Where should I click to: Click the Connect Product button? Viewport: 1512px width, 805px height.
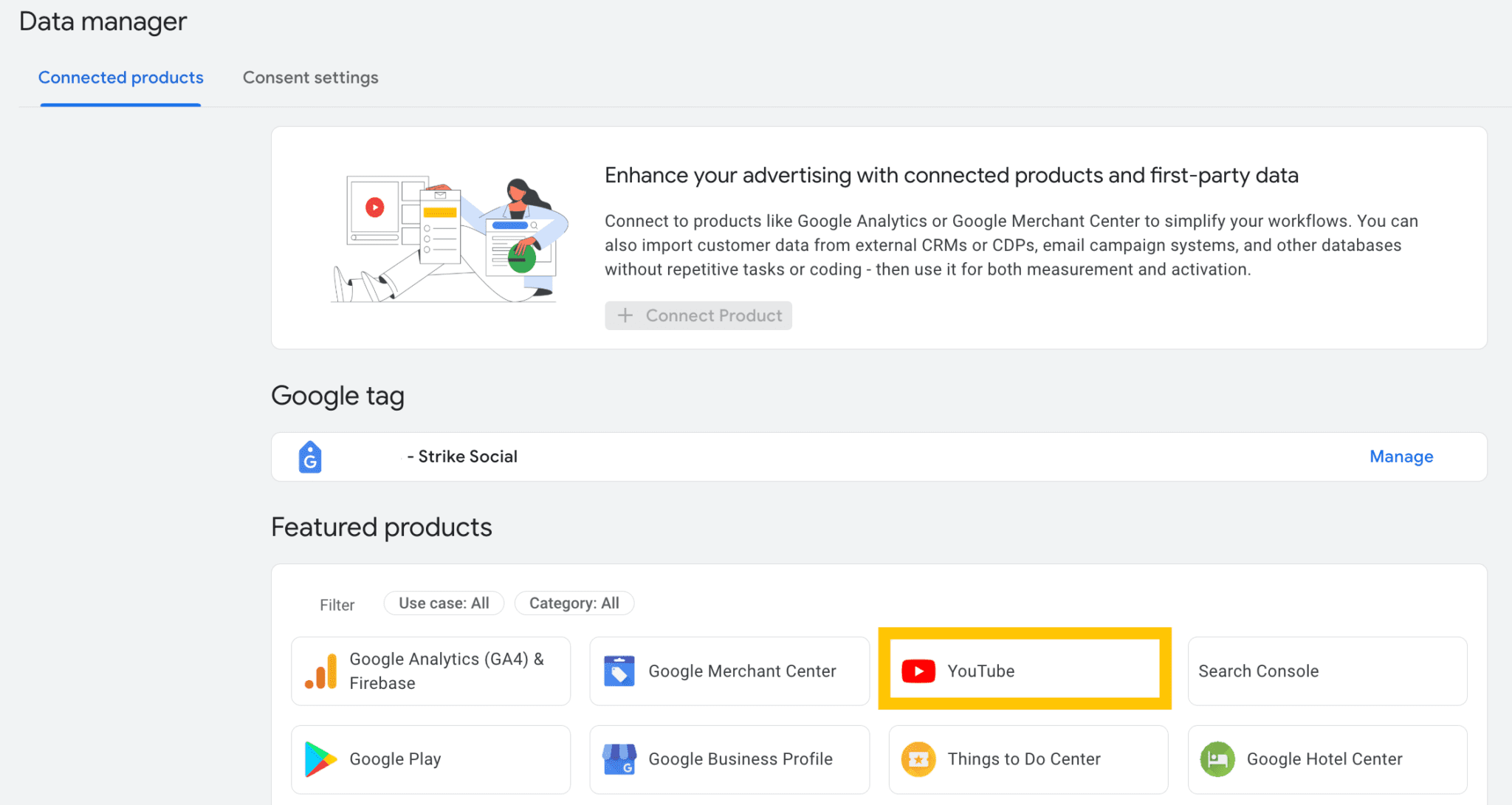(698, 315)
